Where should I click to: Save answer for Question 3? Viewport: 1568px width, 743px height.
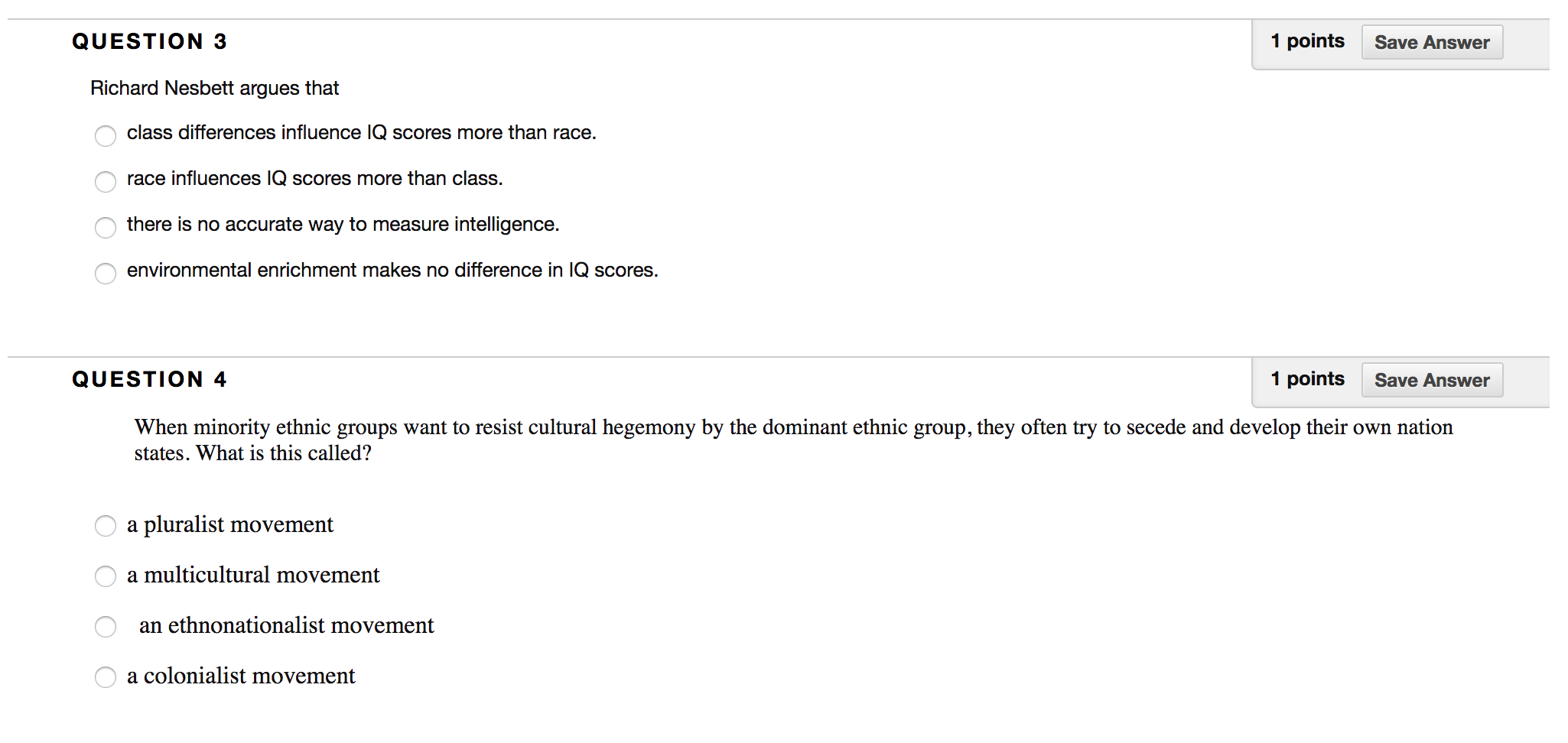click(x=1432, y=42)
